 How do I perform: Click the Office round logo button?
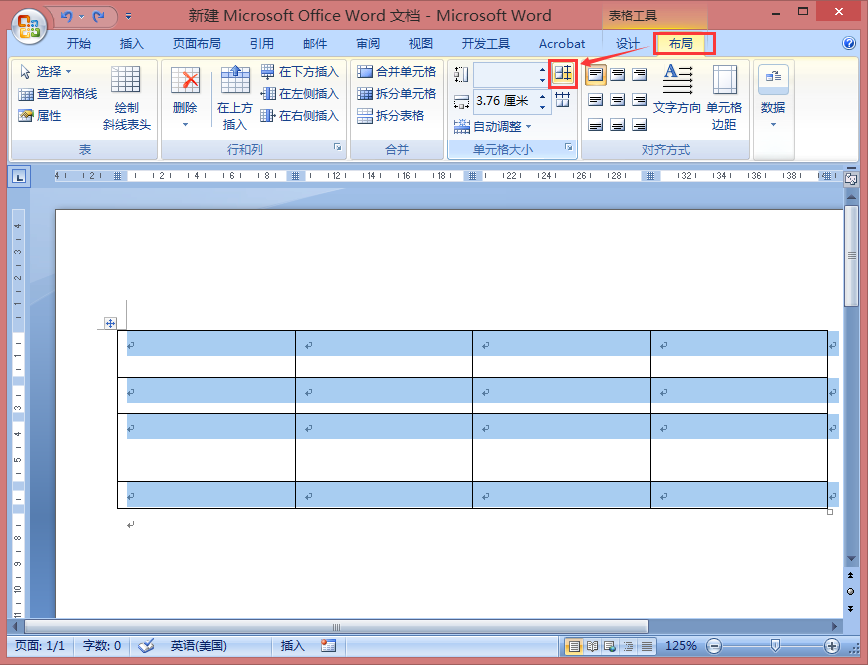click(x=30, y=25)
